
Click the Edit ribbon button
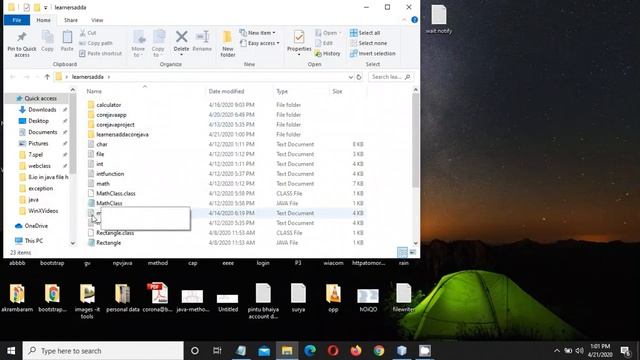[x=324, y=43]
